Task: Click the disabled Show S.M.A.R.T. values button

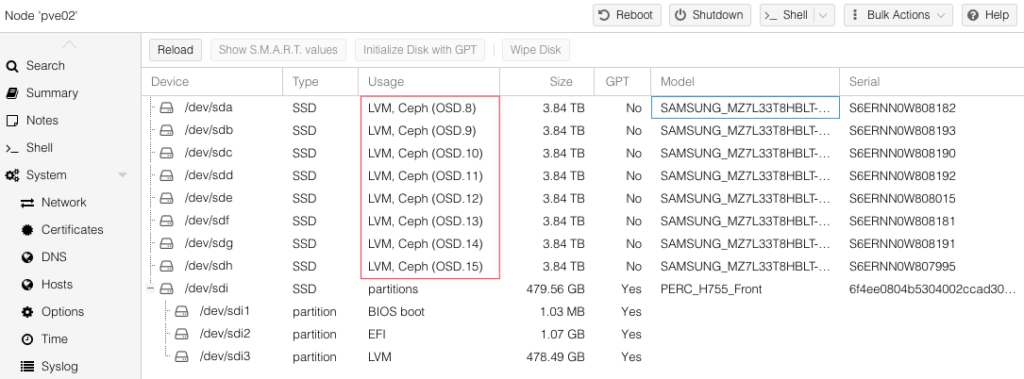Action: click(278, 50)
